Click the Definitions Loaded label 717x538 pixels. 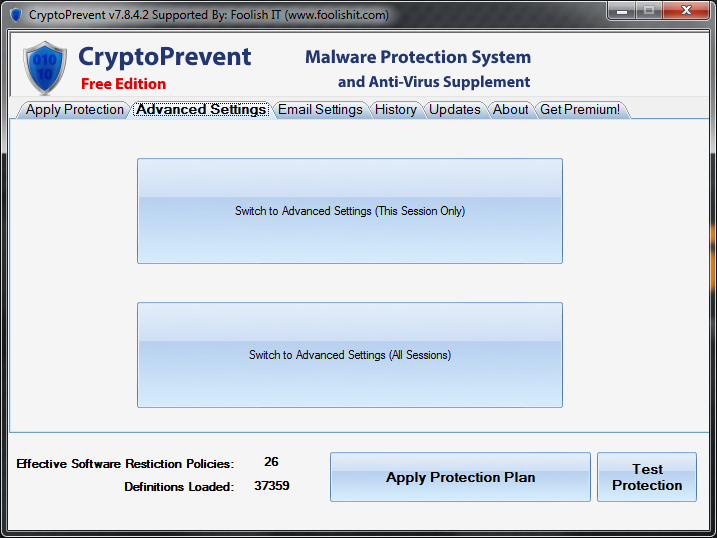click(179, 486)
